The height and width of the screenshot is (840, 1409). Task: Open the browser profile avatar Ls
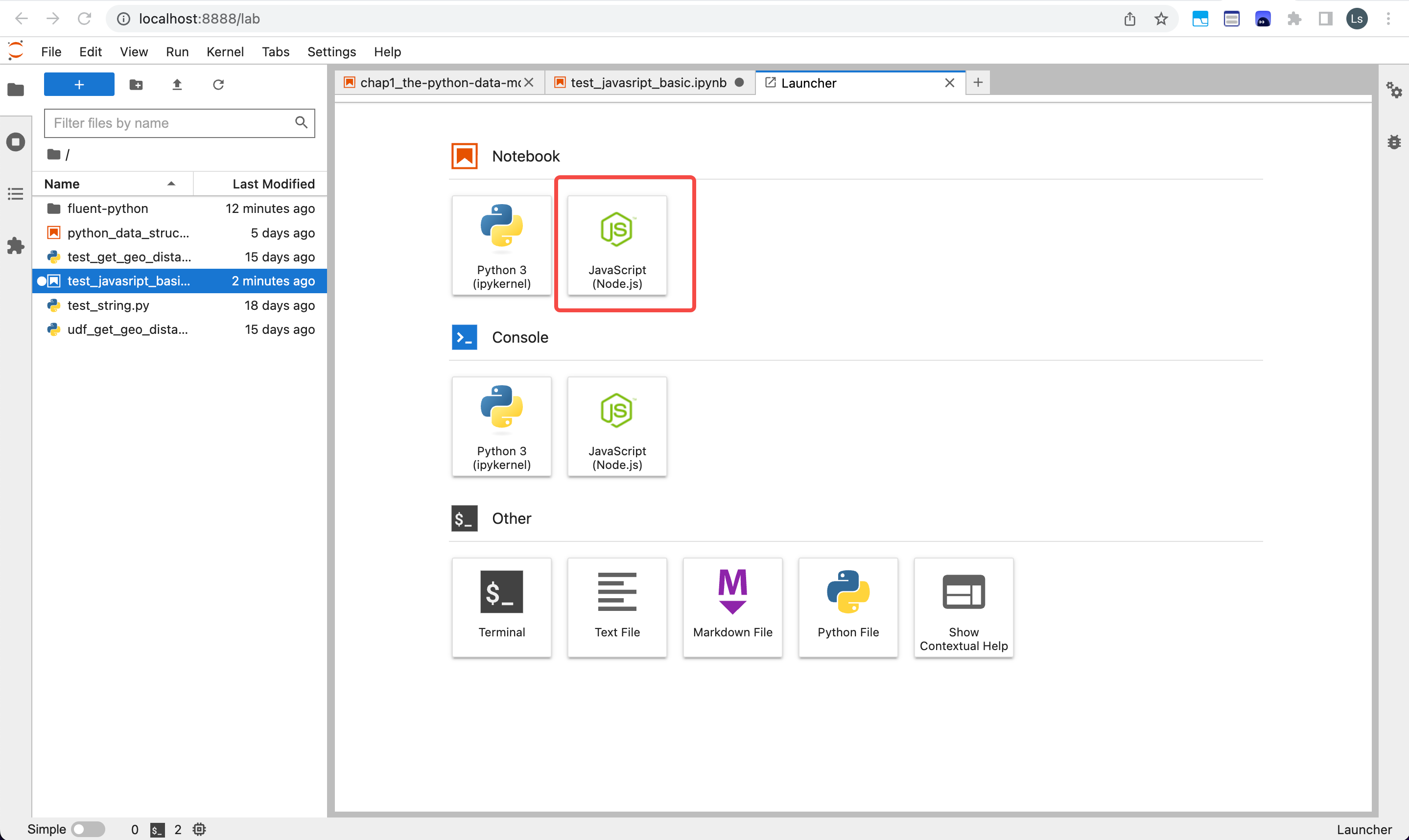[x=1357, y=19]
